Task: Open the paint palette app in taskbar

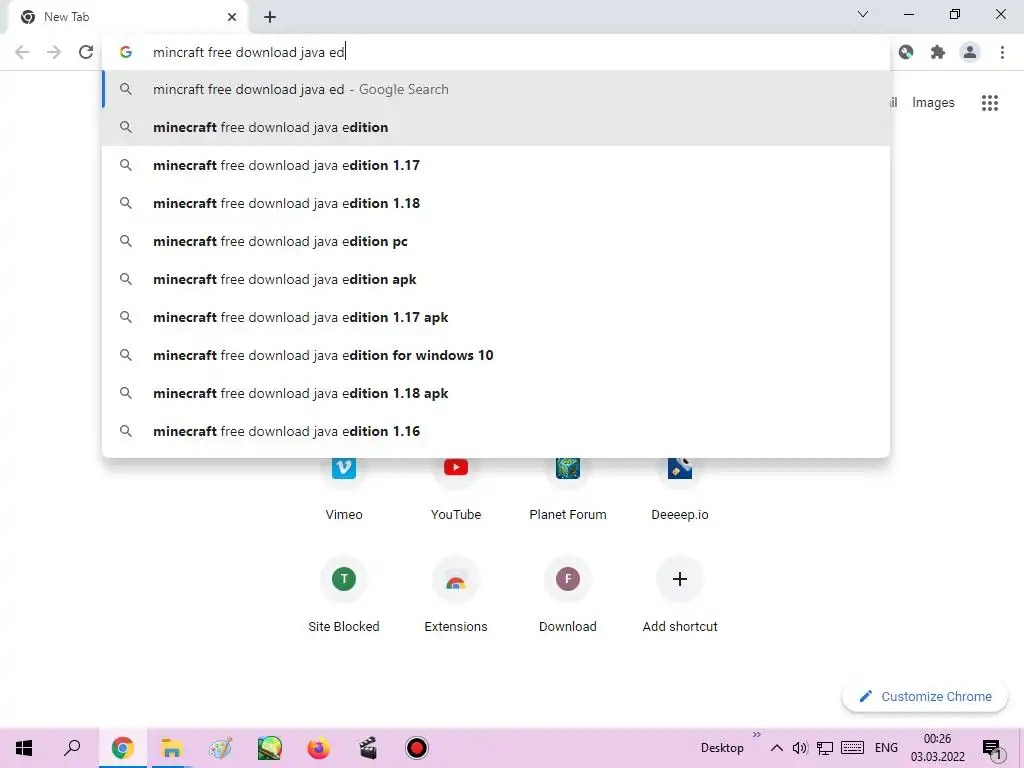Action: click(x=220, y=748)
